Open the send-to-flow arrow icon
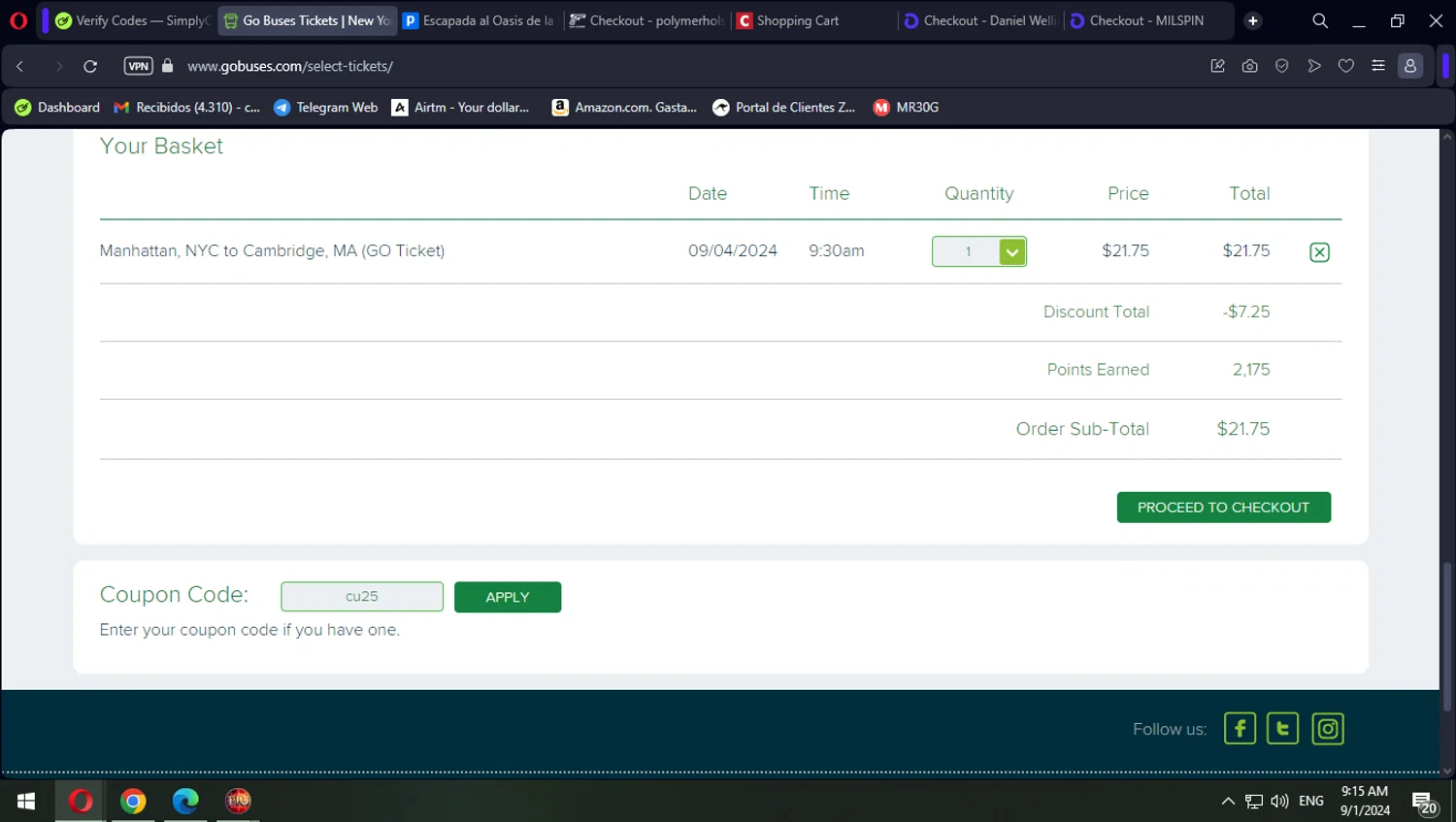The image size is (1456, 822). click(x=1314, y=66)
